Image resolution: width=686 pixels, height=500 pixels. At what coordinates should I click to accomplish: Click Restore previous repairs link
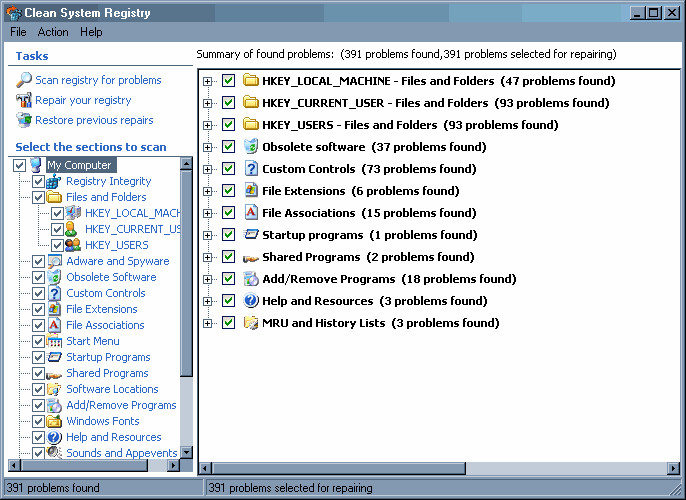[94, 120]
